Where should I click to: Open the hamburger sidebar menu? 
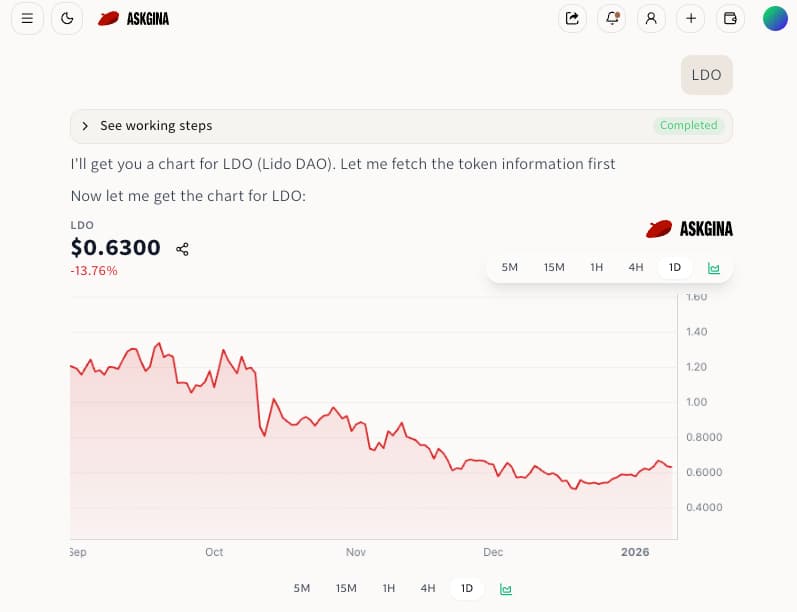[27, 18]
